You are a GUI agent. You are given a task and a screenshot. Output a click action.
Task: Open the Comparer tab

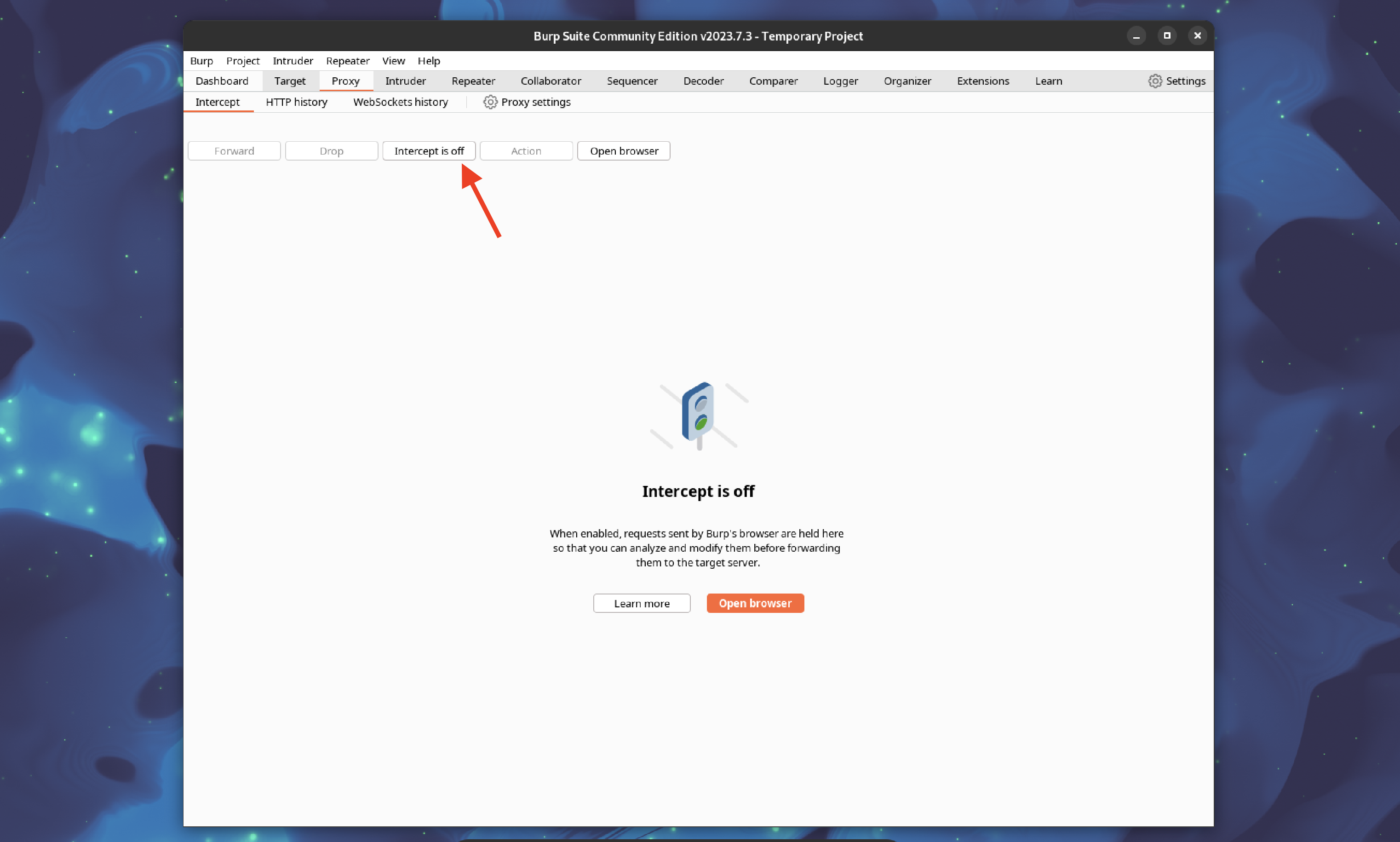tap(773, 81)
